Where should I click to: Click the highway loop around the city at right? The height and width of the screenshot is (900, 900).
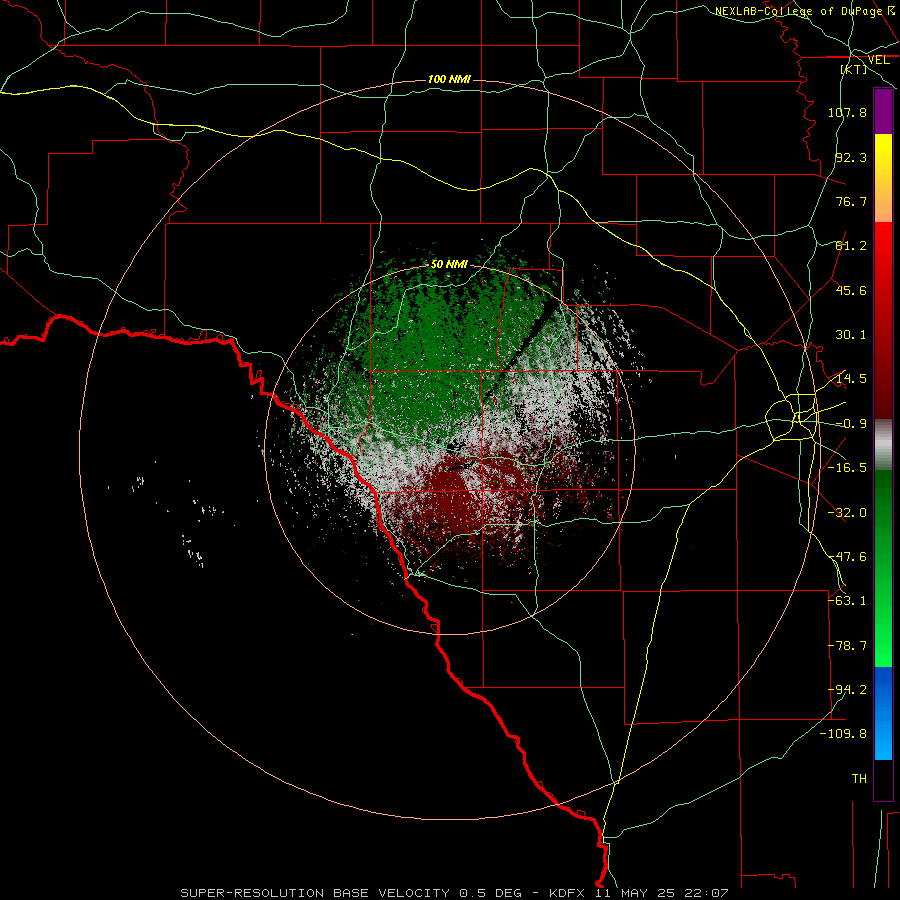pos(793,417)
